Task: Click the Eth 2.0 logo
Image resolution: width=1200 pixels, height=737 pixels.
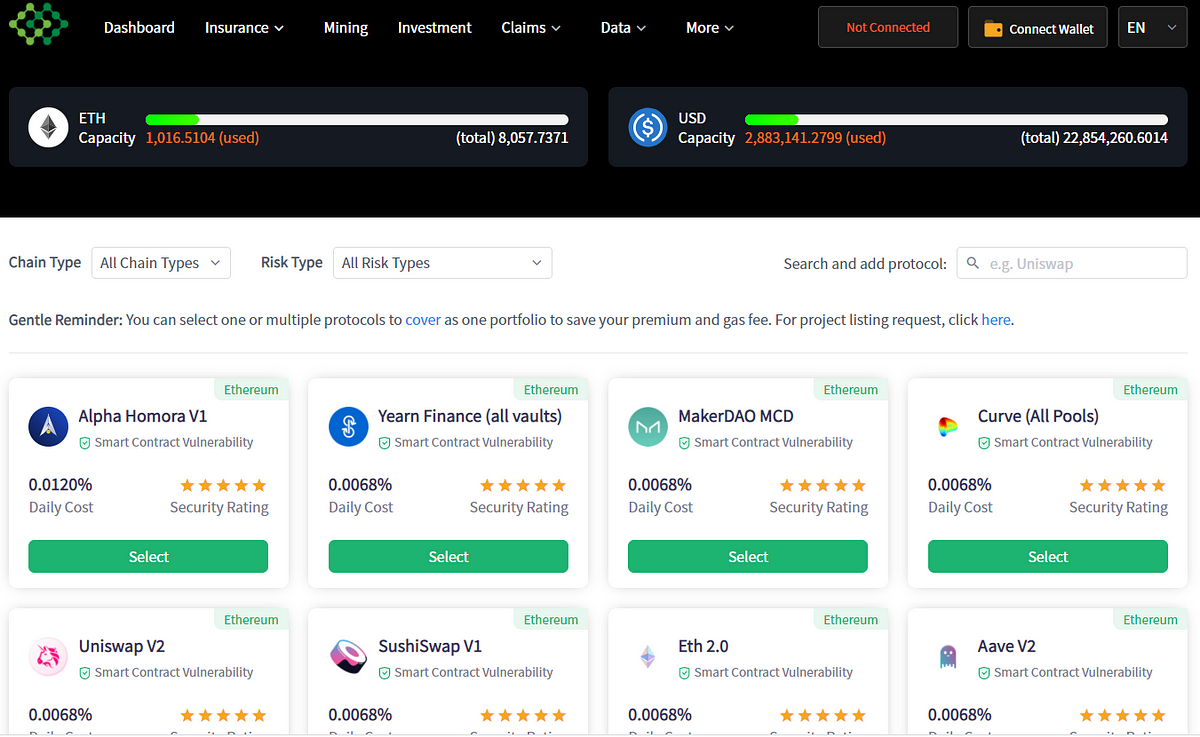Action: [648, 657]
